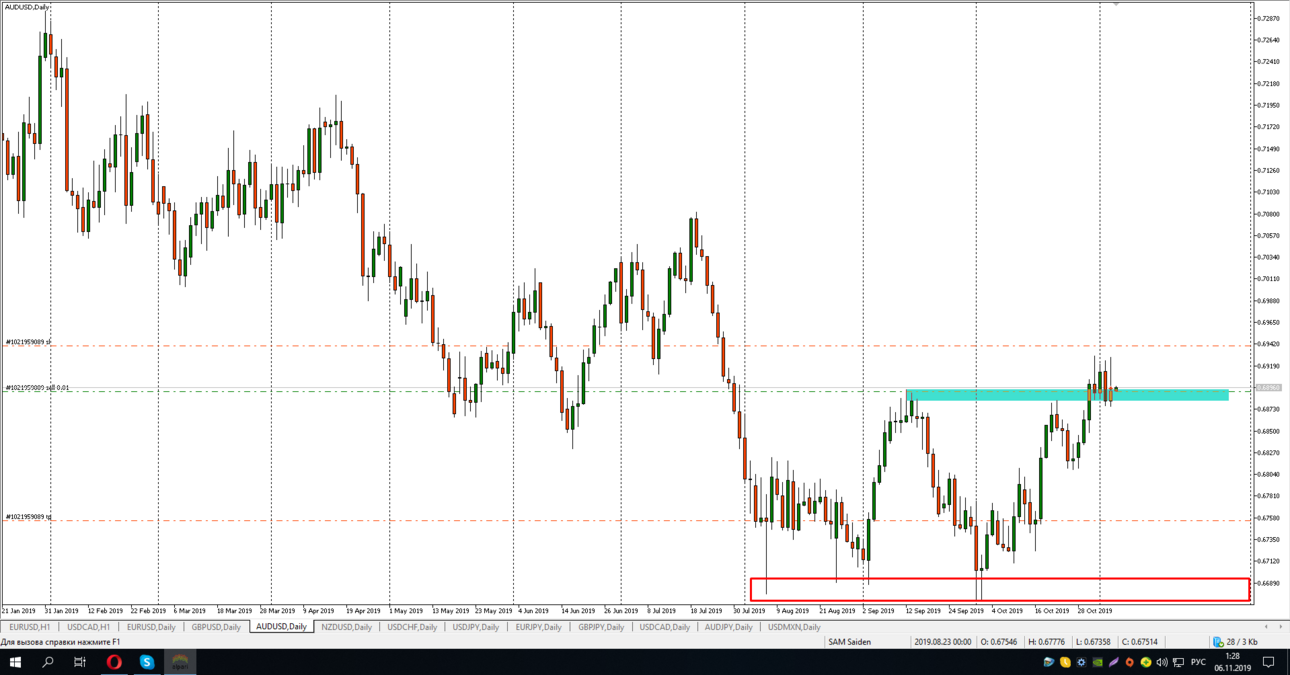Screen dimensions: 1290x675
Task: Open Task View from the taskbar
Action: (80, 662)
